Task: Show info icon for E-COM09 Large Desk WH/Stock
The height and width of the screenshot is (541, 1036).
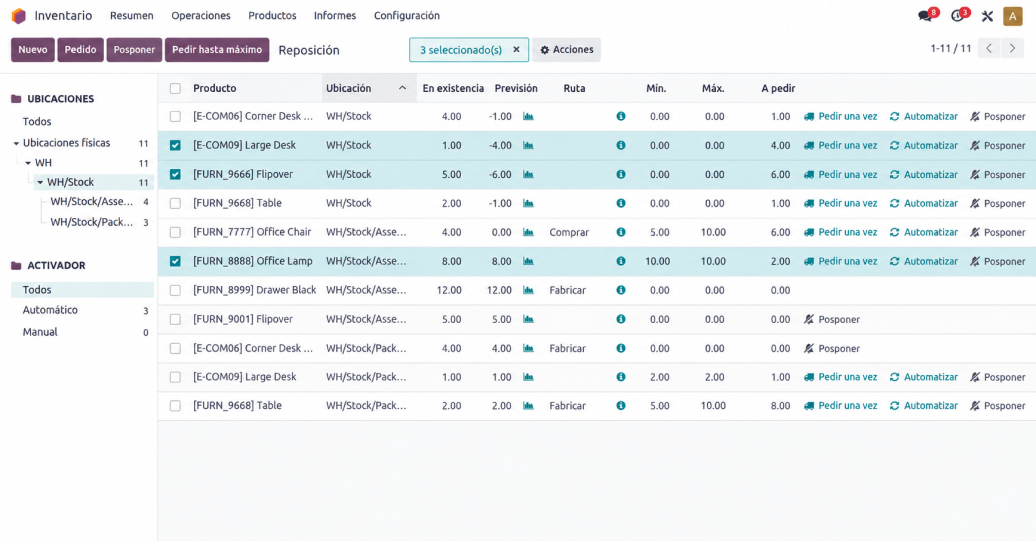Action: tap(621, 145)
